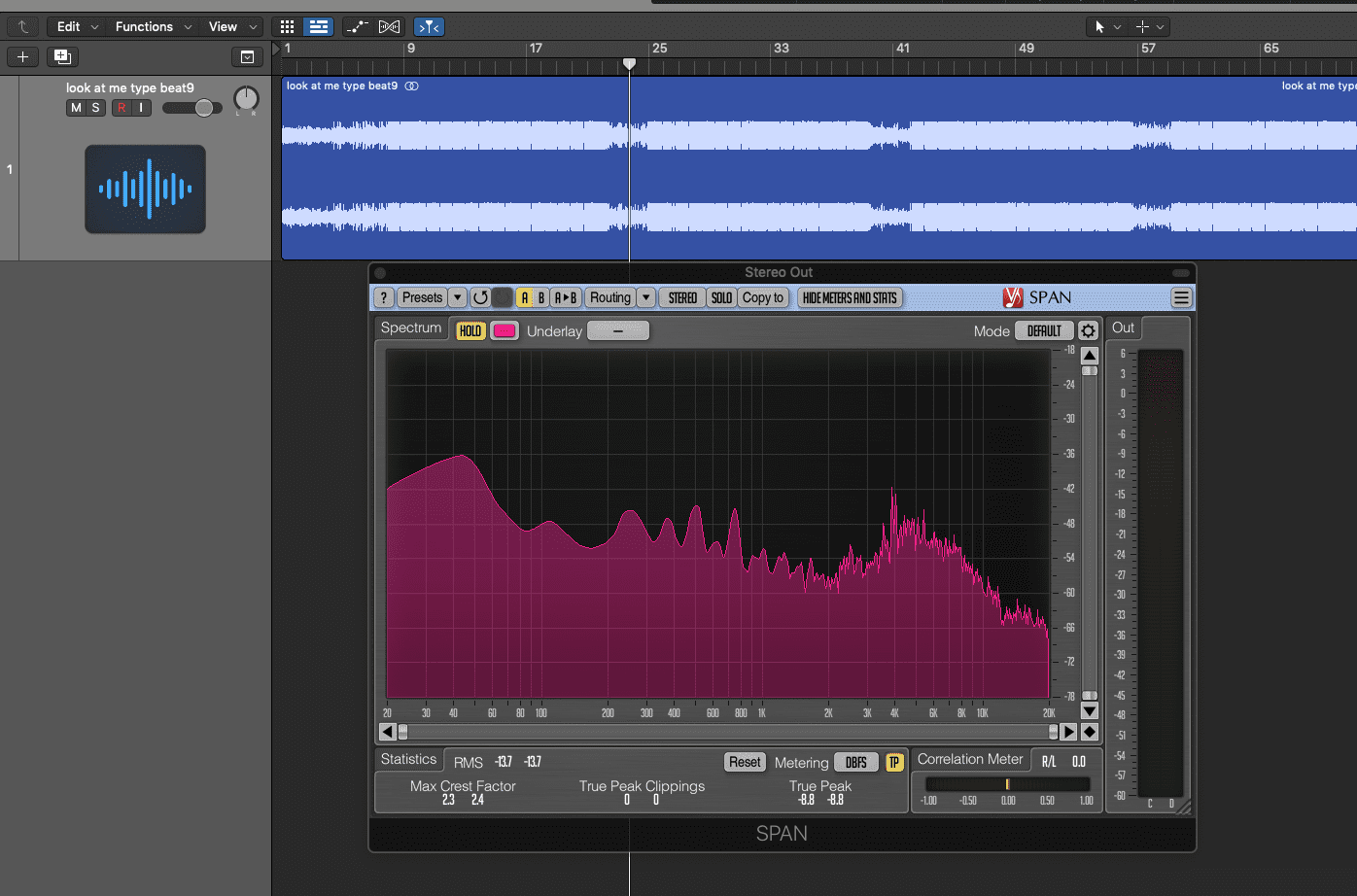Select the A preset slot
1357x896 pixels.
(x=525, y=297)
